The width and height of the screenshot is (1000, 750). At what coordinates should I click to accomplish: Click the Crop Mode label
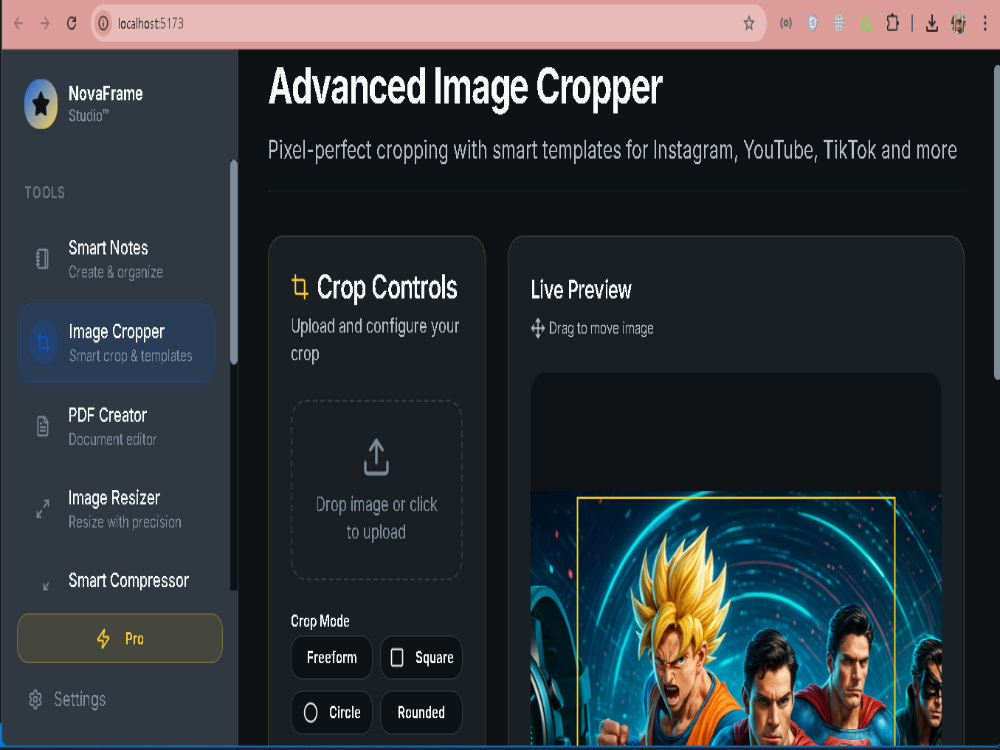pos(320,621)
